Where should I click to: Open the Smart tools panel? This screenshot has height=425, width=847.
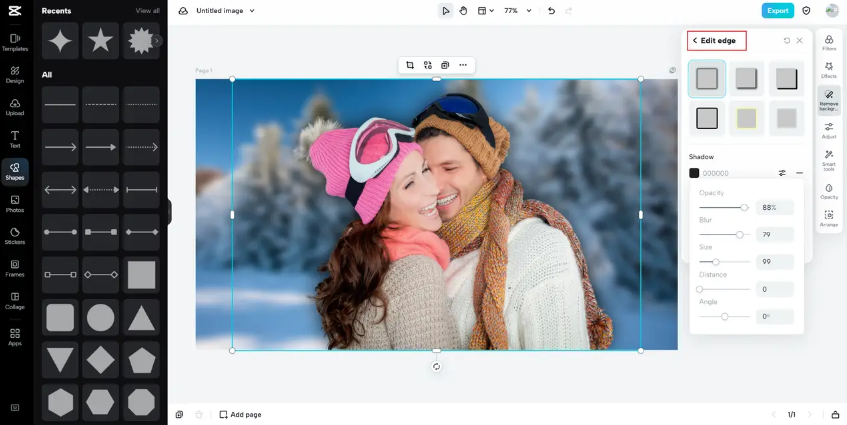[829, 161]
